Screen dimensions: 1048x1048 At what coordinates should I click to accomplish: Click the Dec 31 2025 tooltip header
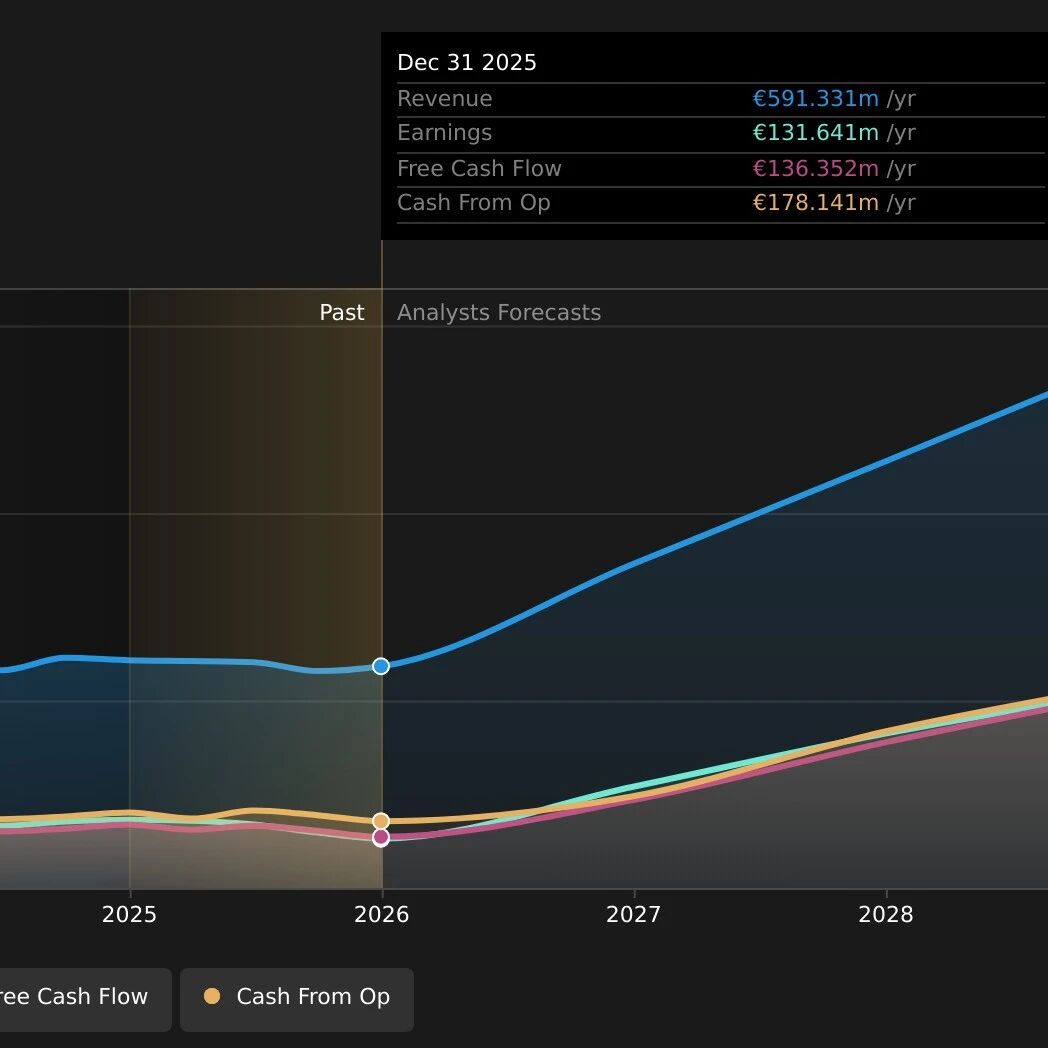(467, 63)
